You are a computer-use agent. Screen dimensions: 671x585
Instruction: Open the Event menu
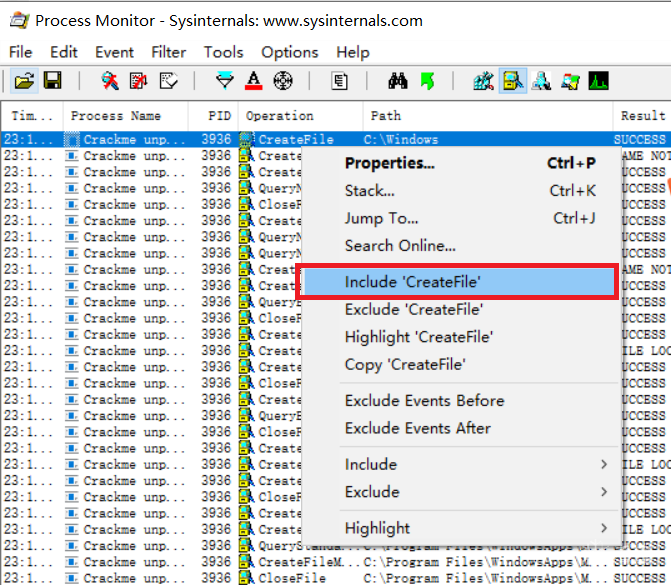tap(114, 52)
